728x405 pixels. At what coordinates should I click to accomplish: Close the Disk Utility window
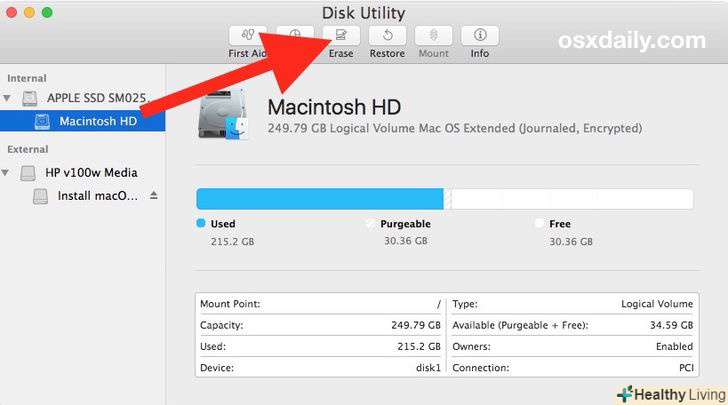[11, 12]
